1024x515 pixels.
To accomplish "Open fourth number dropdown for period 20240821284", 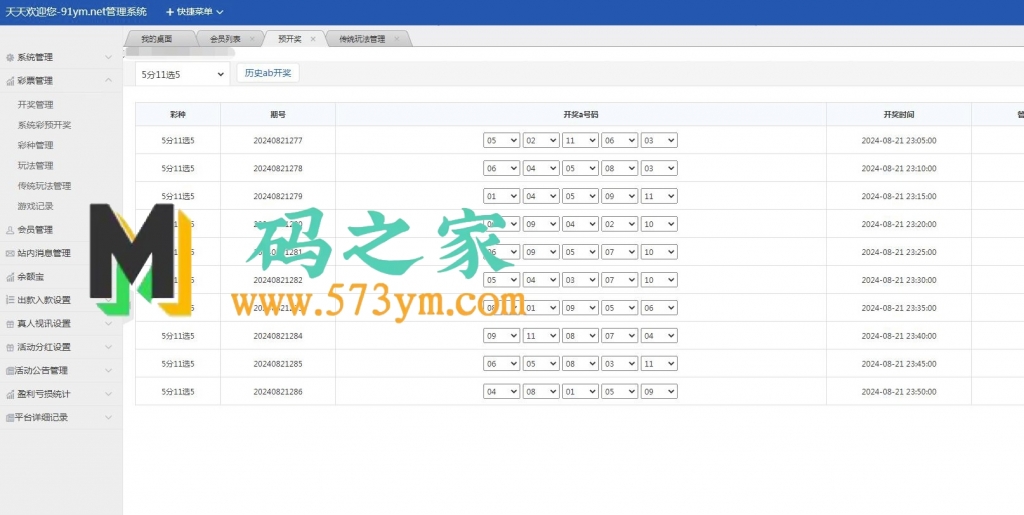I will pos(619,336).
